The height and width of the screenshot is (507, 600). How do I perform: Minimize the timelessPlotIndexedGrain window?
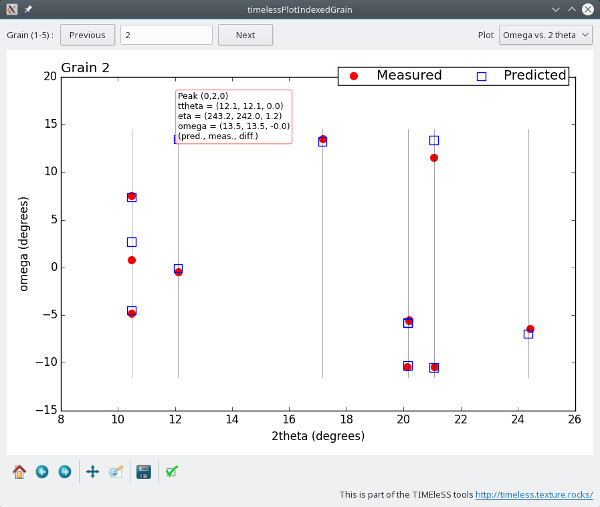pyautogui.click(x=556, y=9)
